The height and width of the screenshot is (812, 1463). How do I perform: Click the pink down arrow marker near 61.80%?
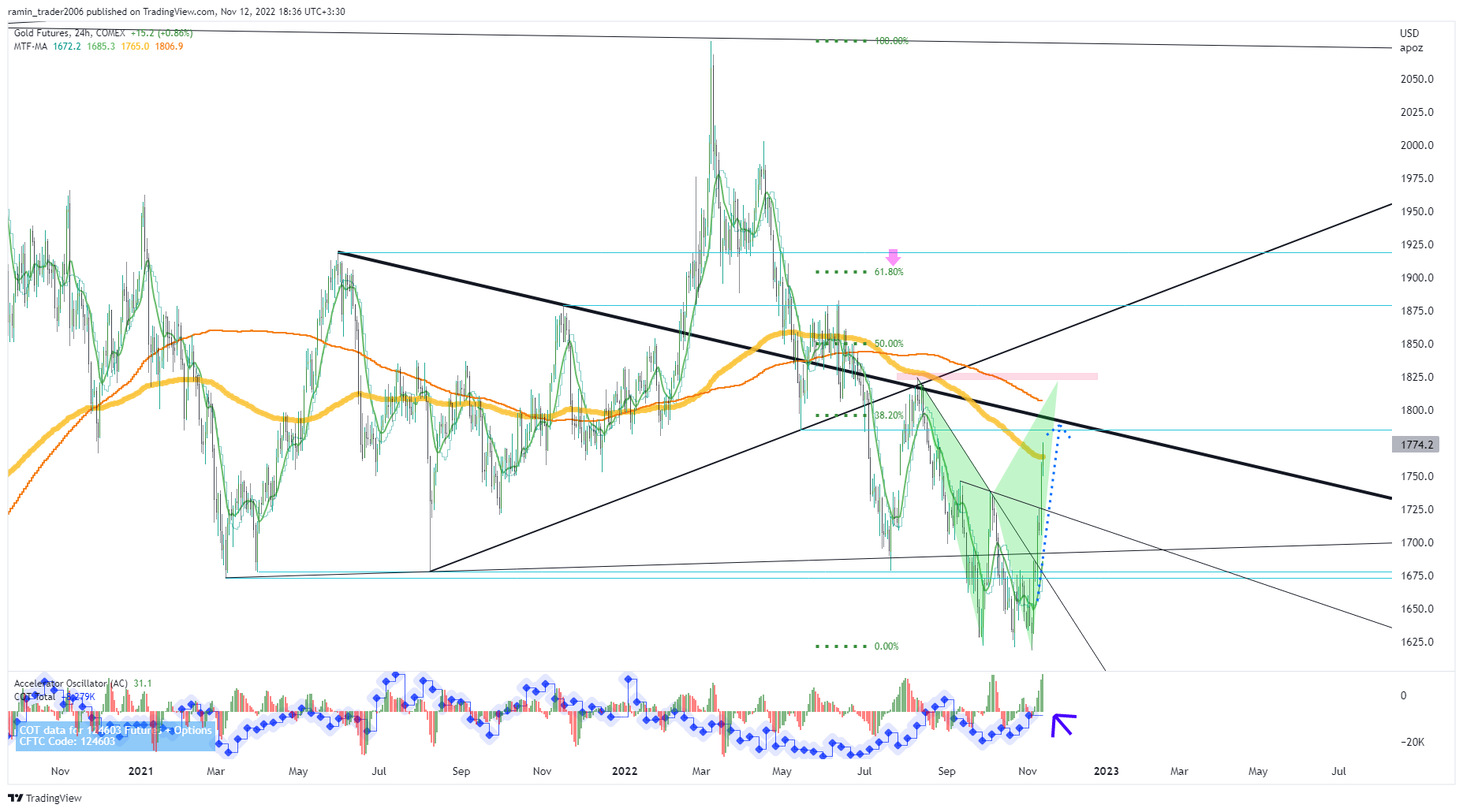[893, 257]
